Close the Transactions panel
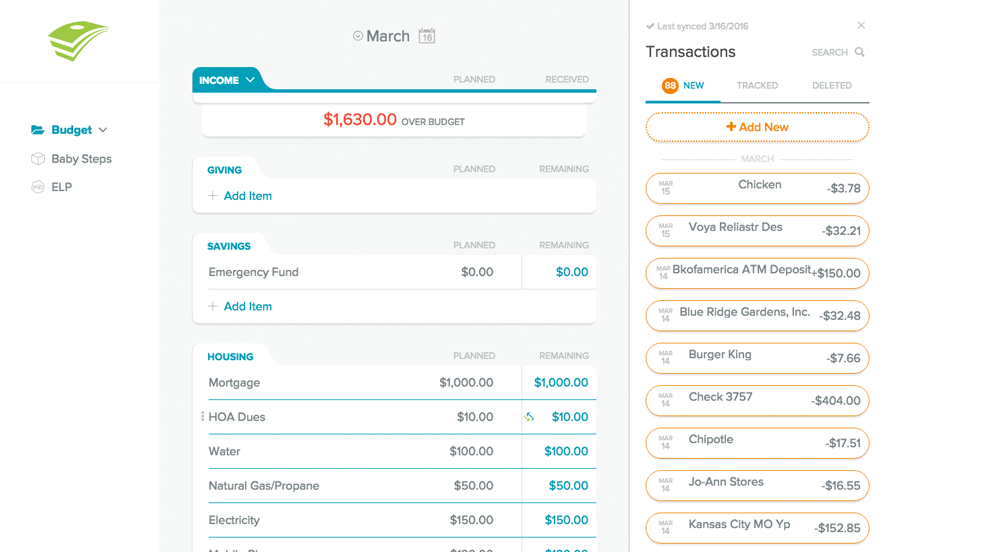Screen dimensions: 1000x552 tap(861, 25)
